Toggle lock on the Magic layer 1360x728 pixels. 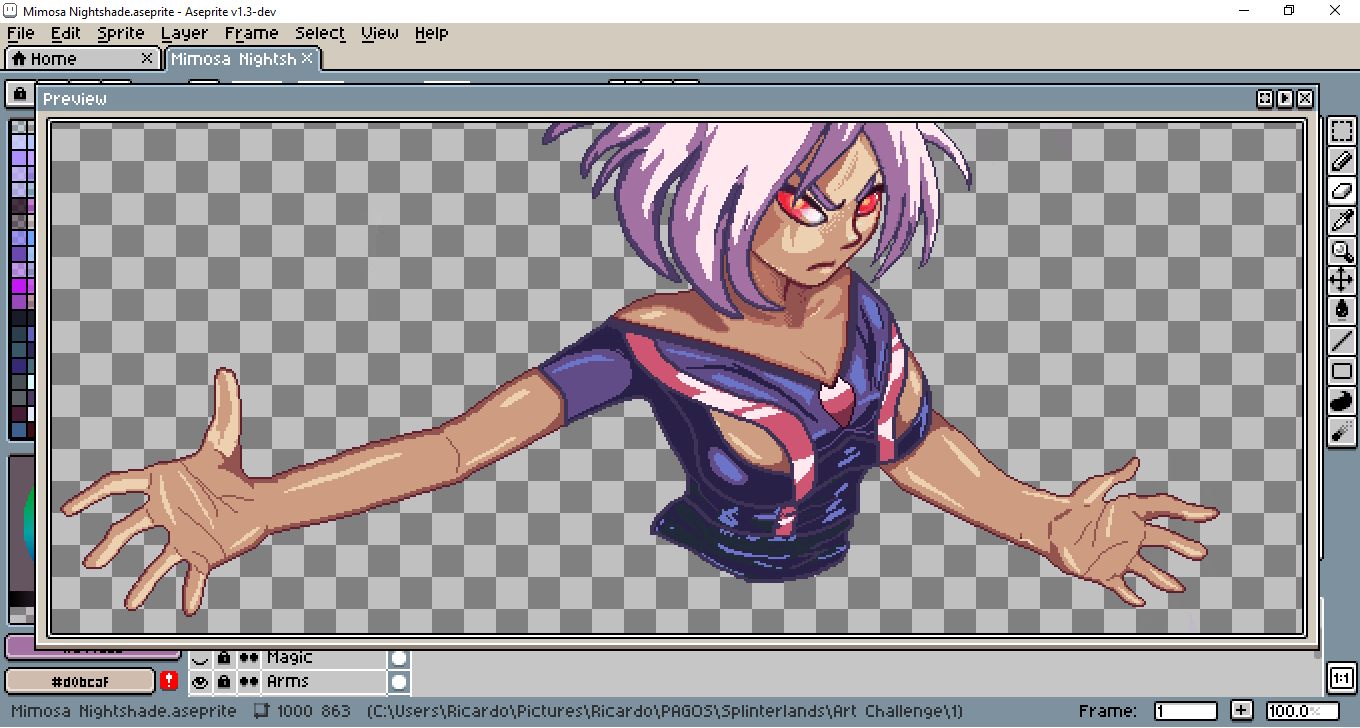tap(224, 658)
